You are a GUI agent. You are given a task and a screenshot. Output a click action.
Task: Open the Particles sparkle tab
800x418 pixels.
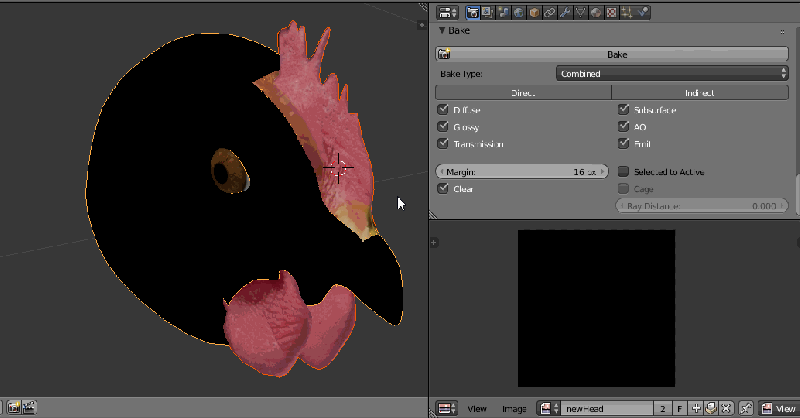(627, 12)
